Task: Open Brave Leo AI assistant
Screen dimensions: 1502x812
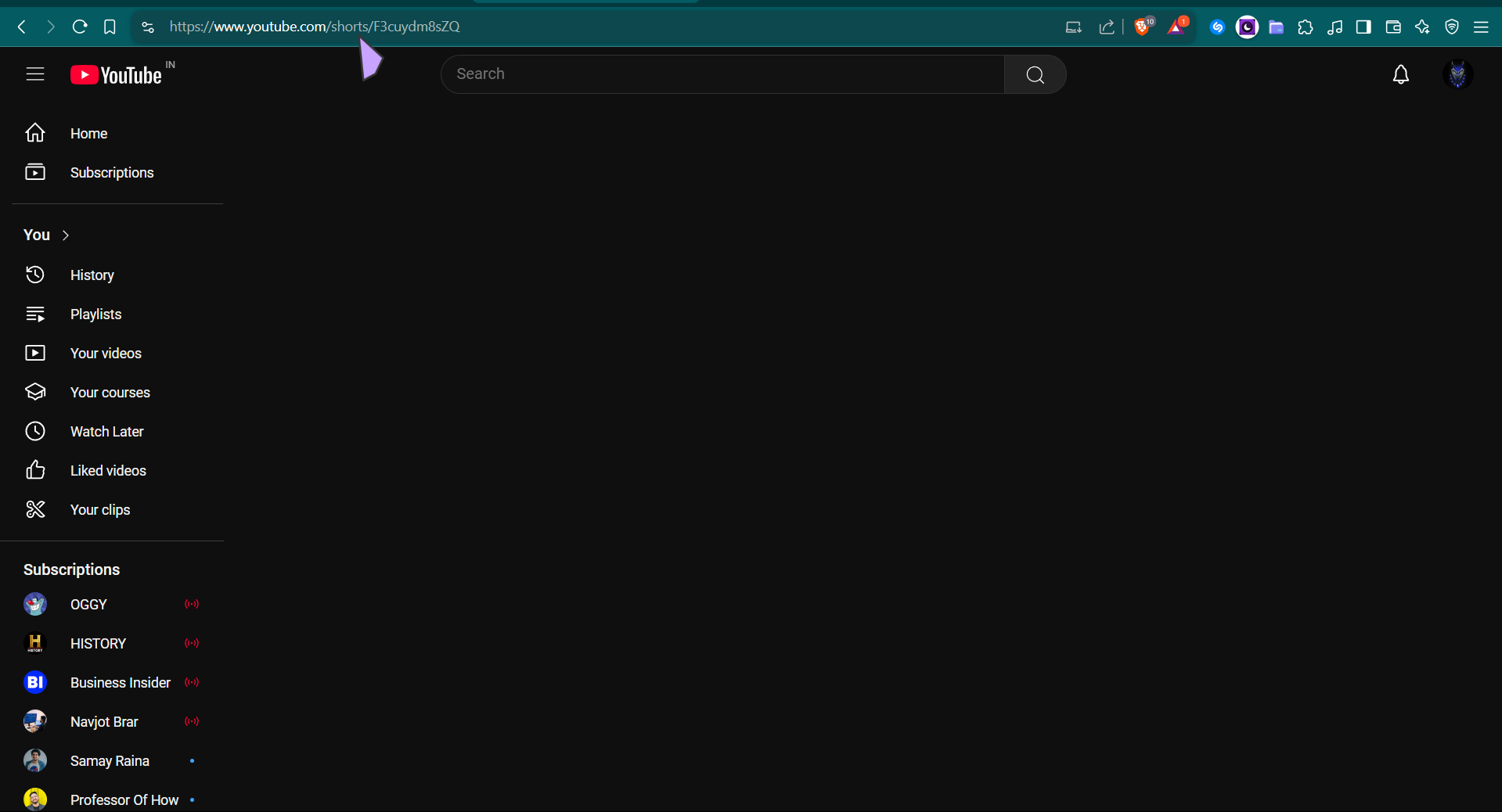Action: (1422, 26)
